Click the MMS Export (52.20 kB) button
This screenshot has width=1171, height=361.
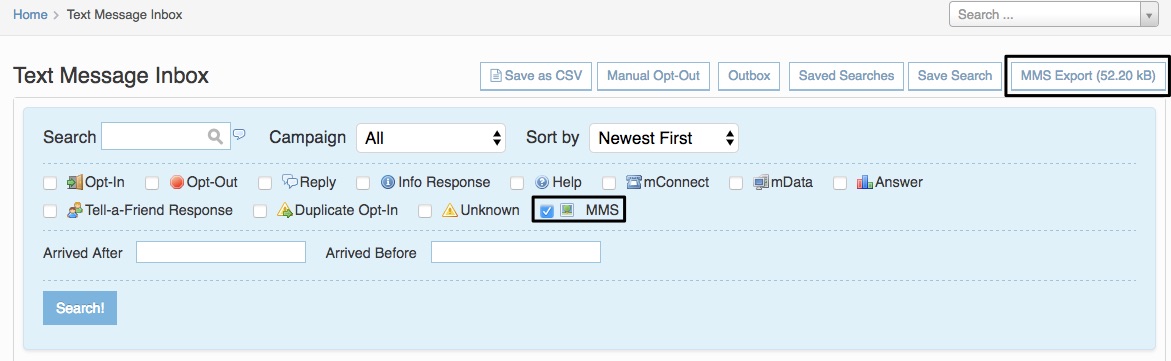coord(1088,75)
